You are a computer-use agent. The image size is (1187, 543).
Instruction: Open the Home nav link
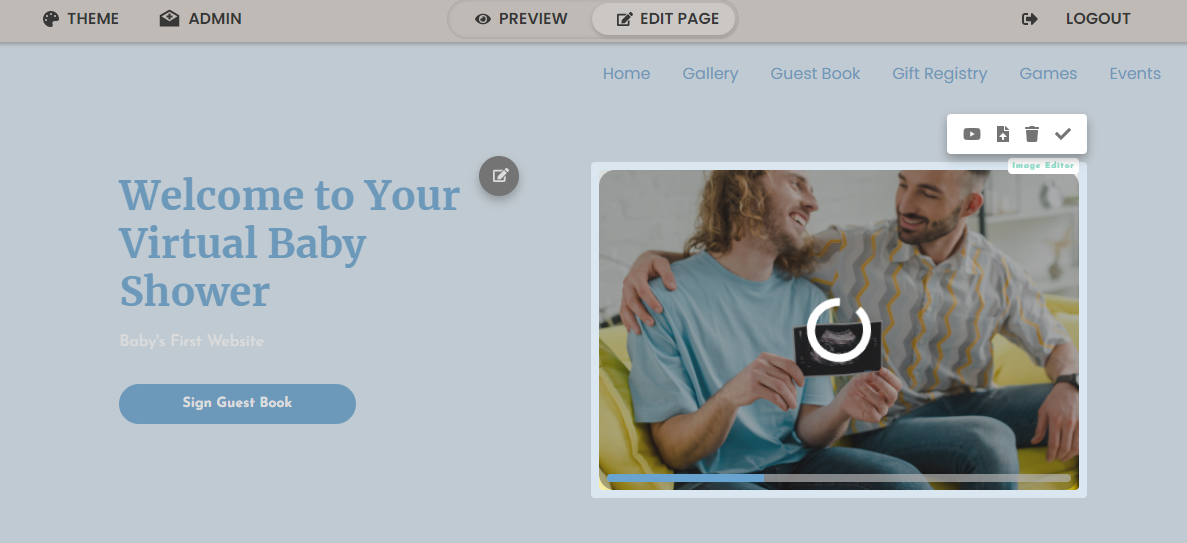tap(626, 73)
